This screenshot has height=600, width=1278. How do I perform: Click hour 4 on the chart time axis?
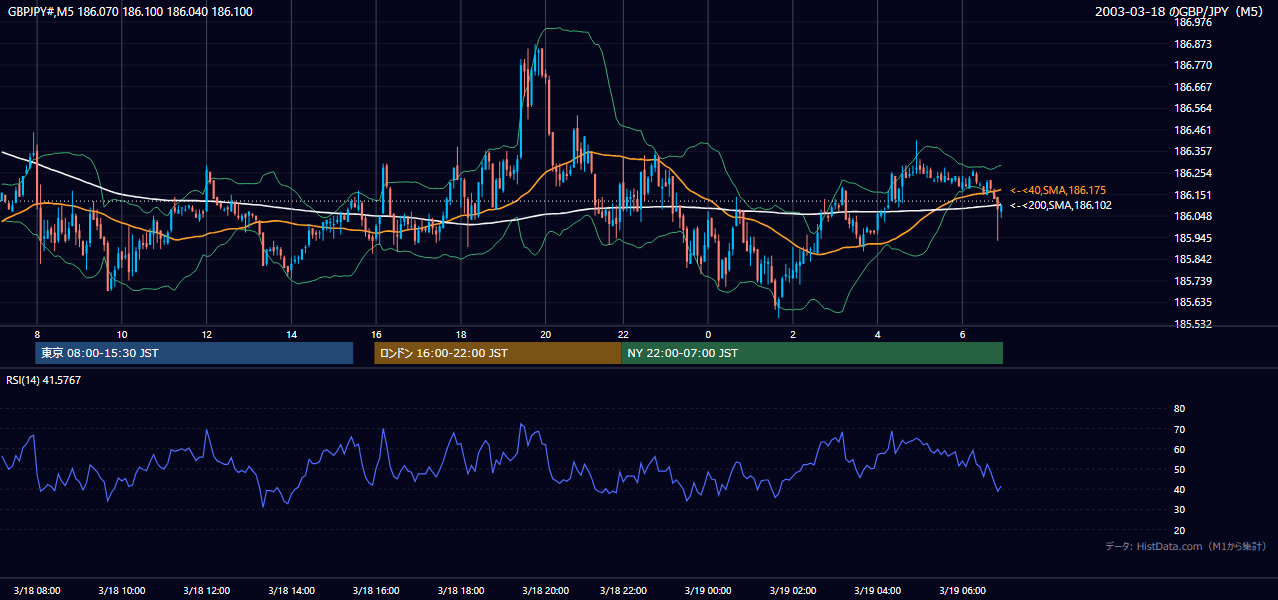[877, 334]
